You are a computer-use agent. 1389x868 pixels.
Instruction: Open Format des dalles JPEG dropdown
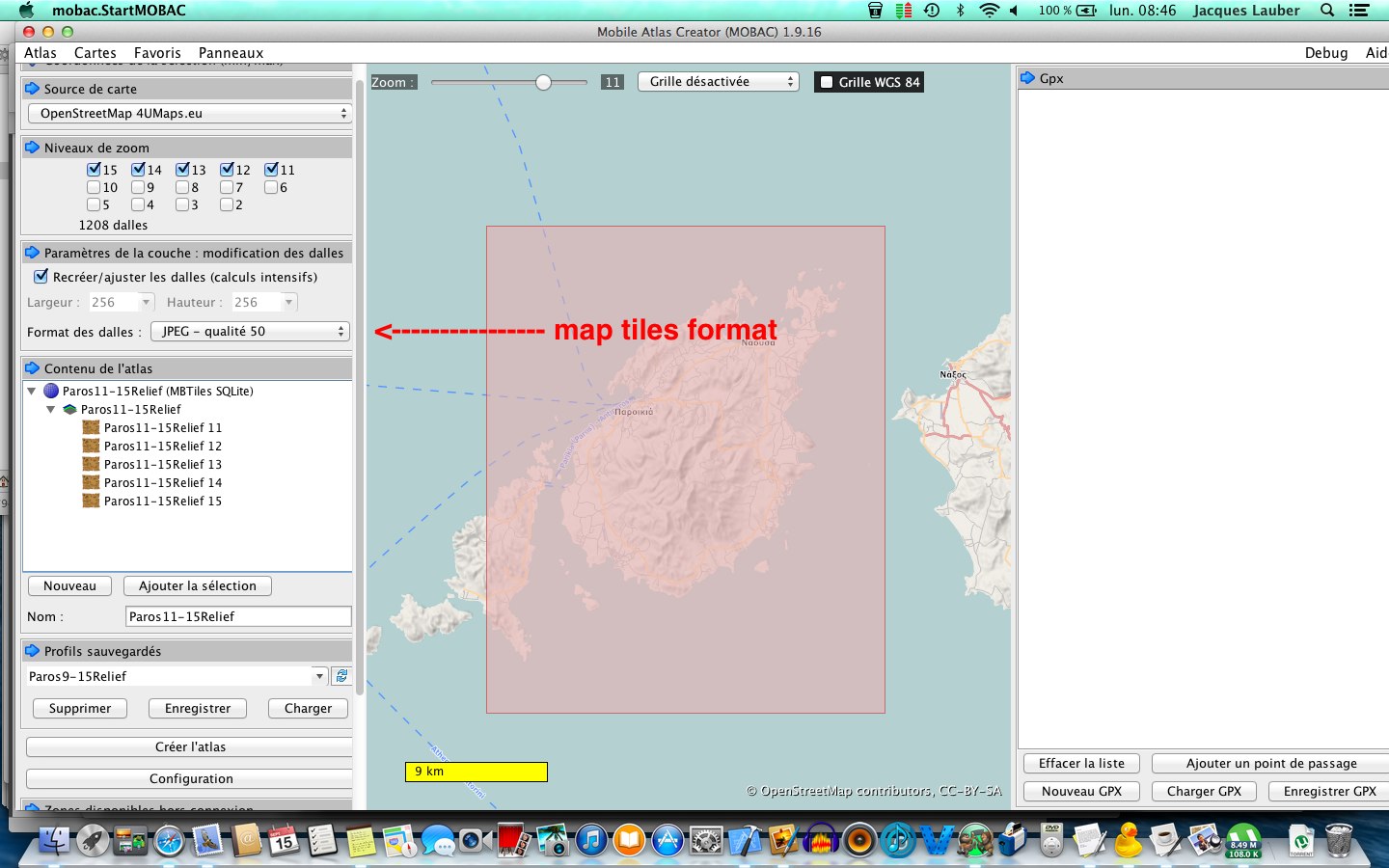pos(250,332)
